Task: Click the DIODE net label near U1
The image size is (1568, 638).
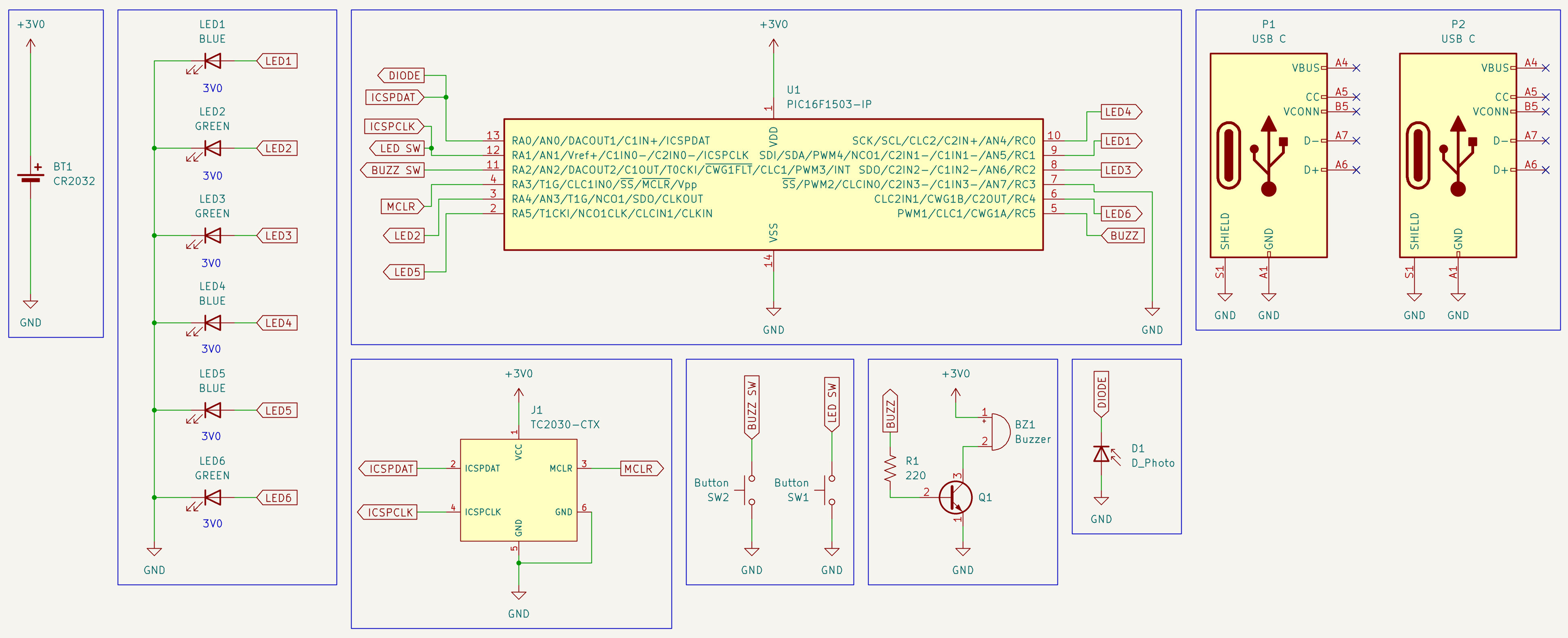Action: coord(402,76)
